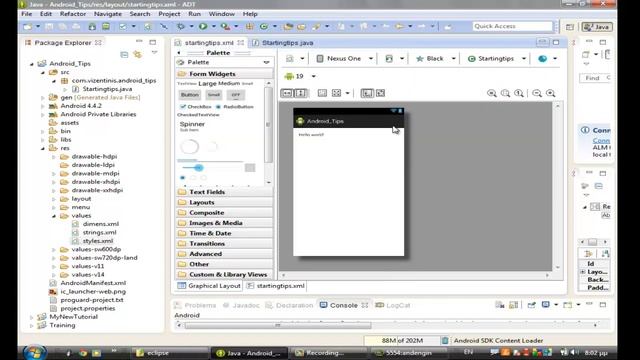
Task: Open the Palette options dropdown arrow
Action: [x=266, y=62]
